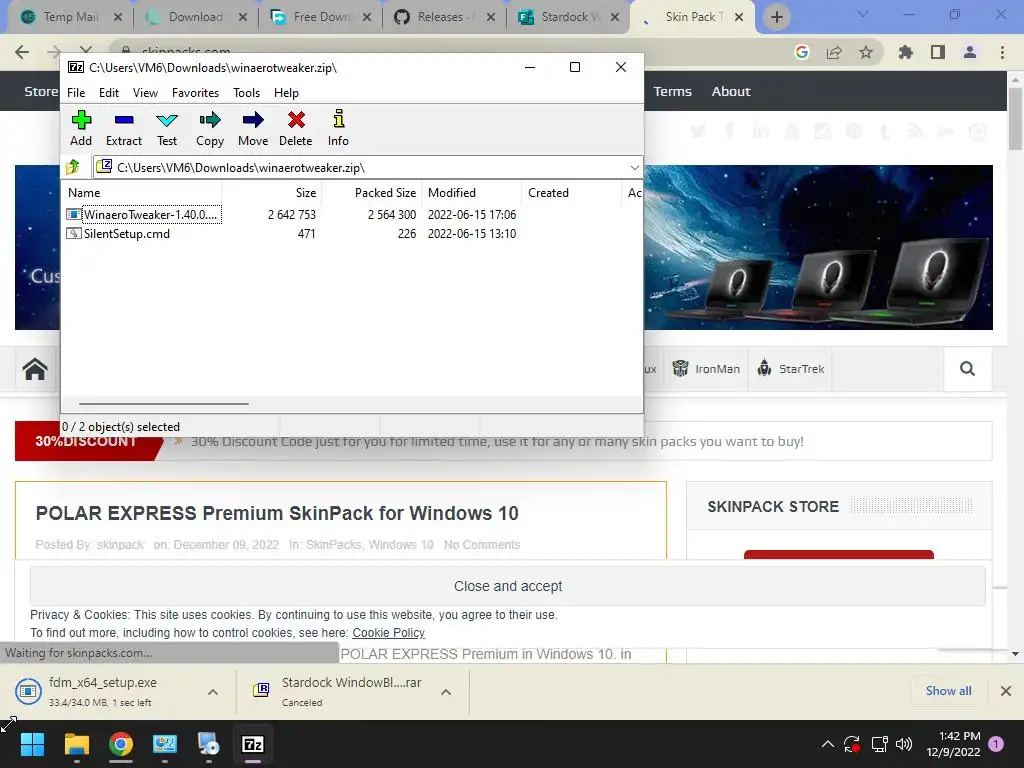Open archive Info in 7-Zip
1024x768 pixels.
338,128
